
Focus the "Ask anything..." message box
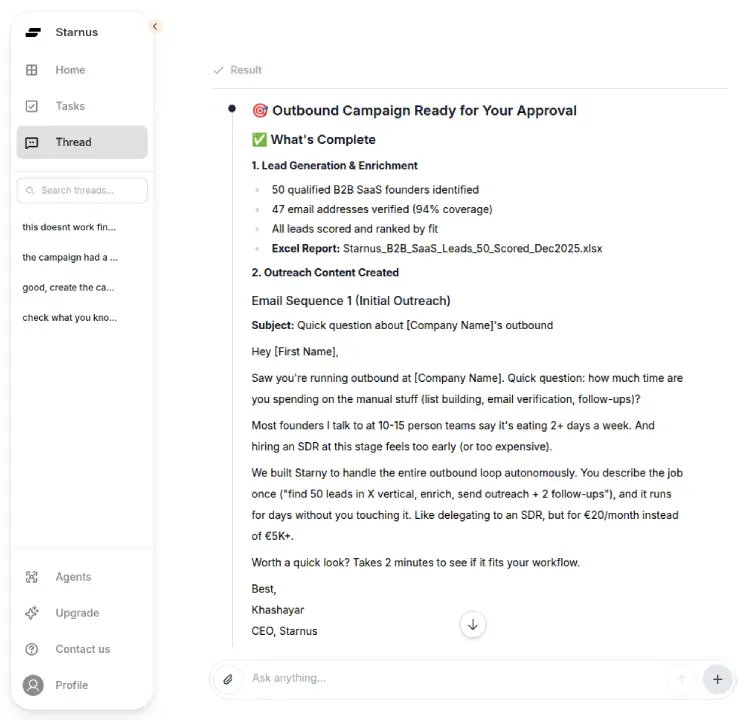450,678
